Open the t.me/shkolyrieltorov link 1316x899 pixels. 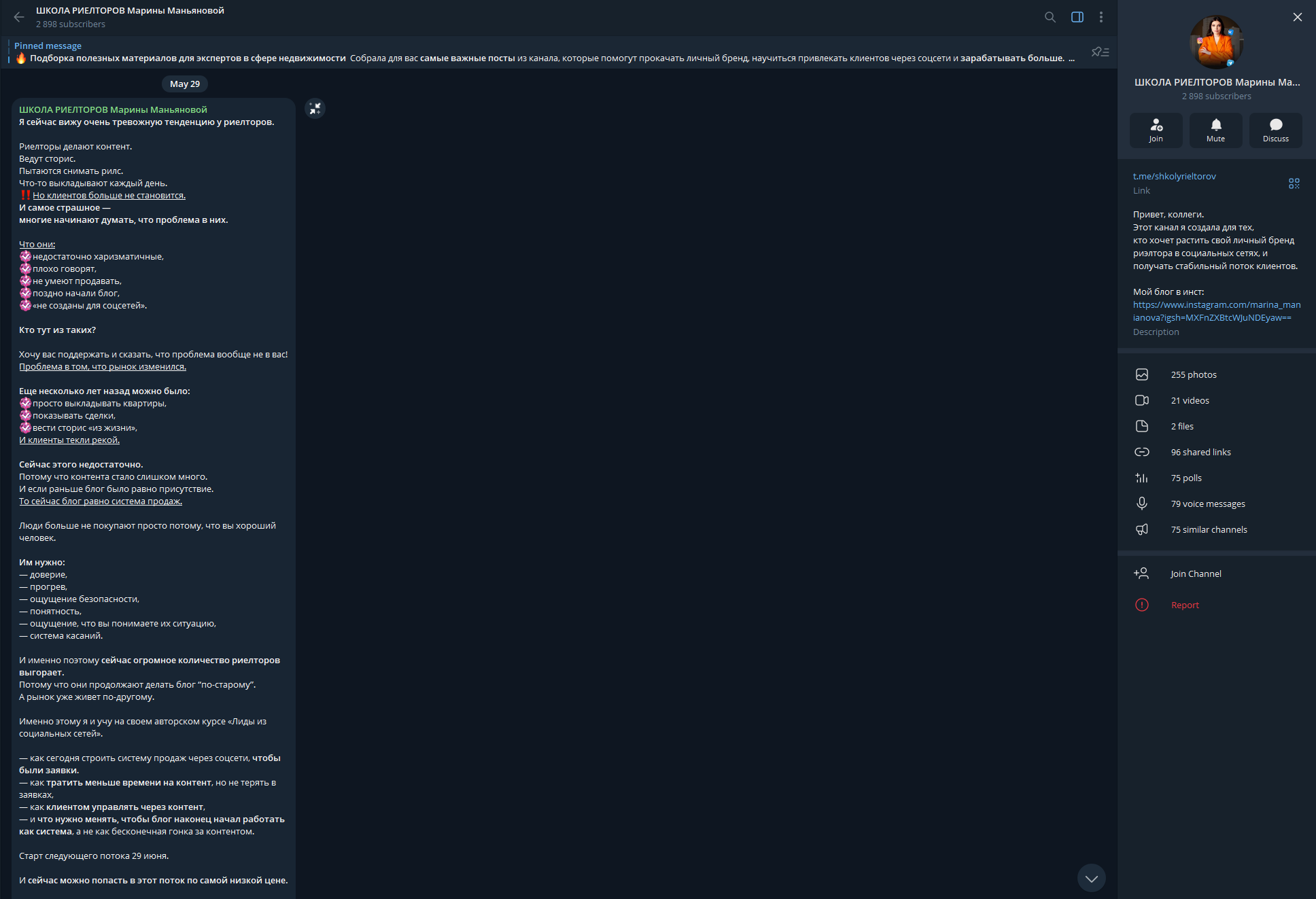1175,176
